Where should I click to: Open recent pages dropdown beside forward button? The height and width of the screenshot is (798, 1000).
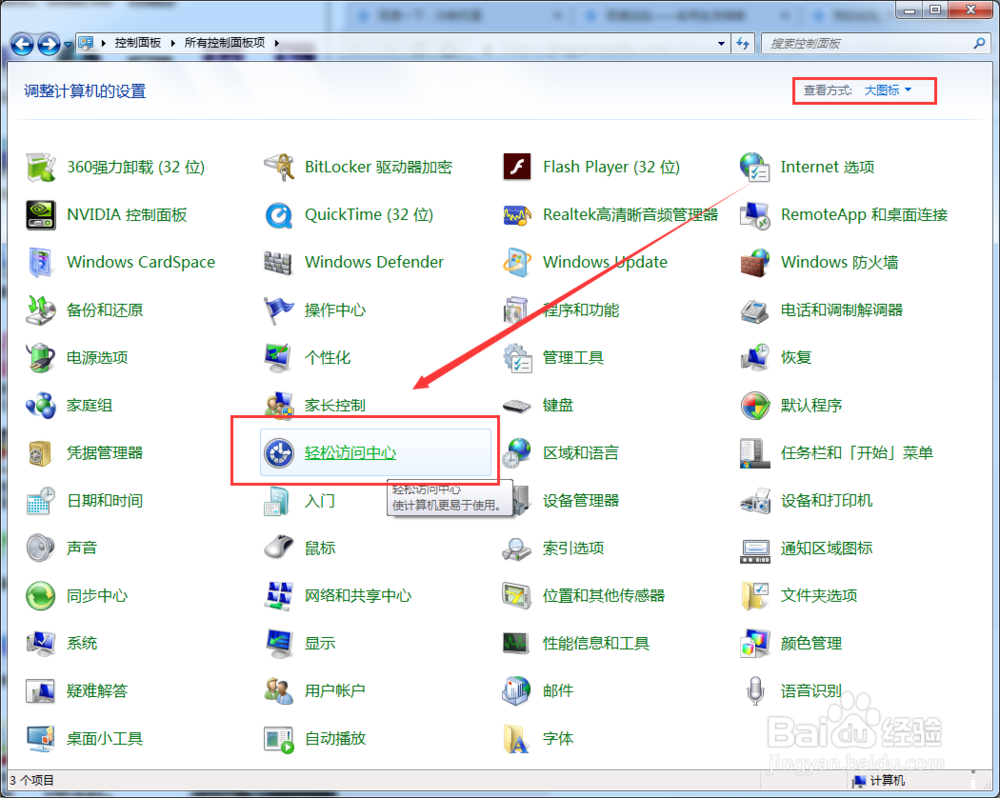[x=67, y=45]
